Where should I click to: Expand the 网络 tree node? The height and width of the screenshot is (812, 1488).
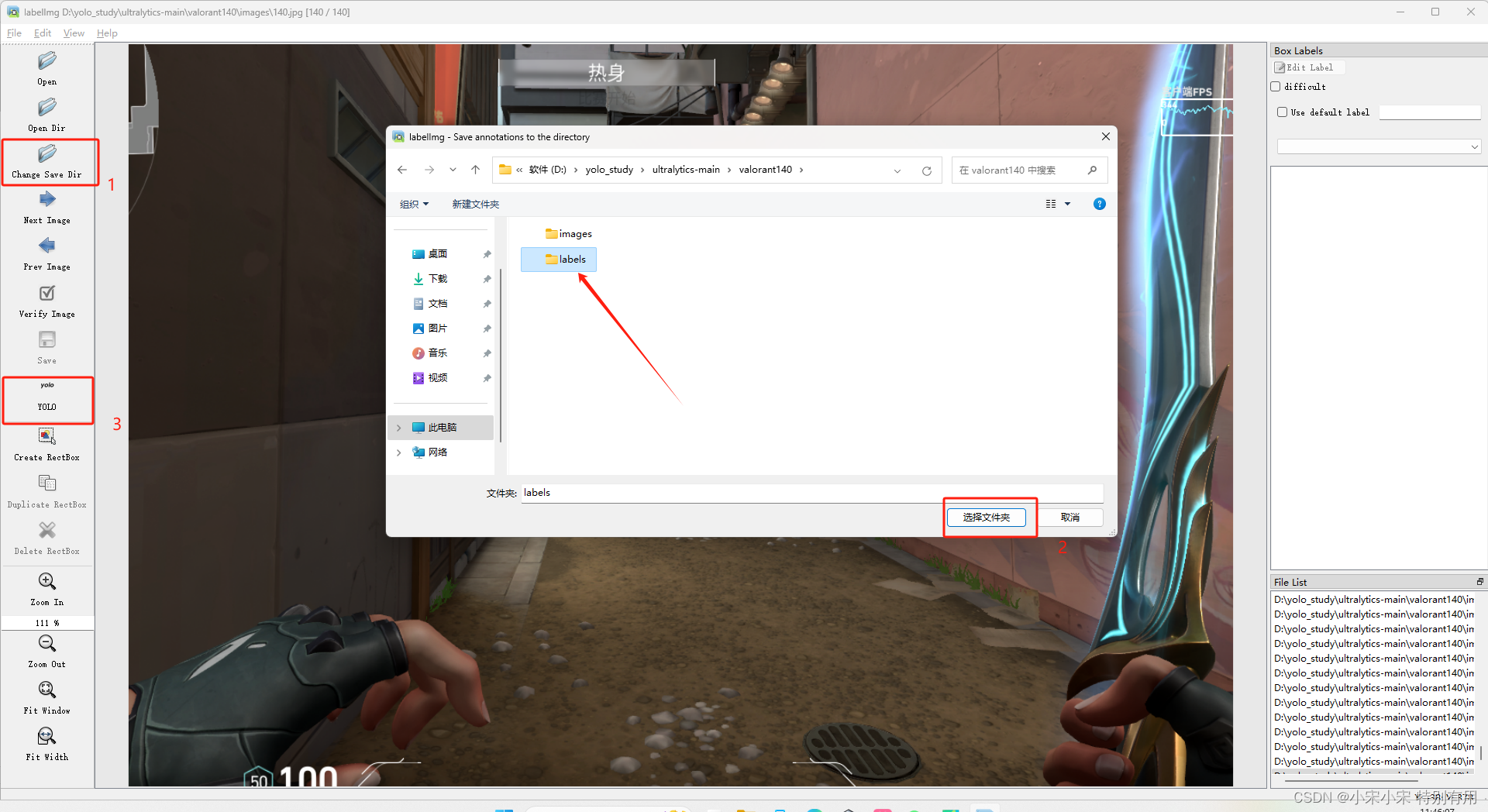tap(399, 452)
